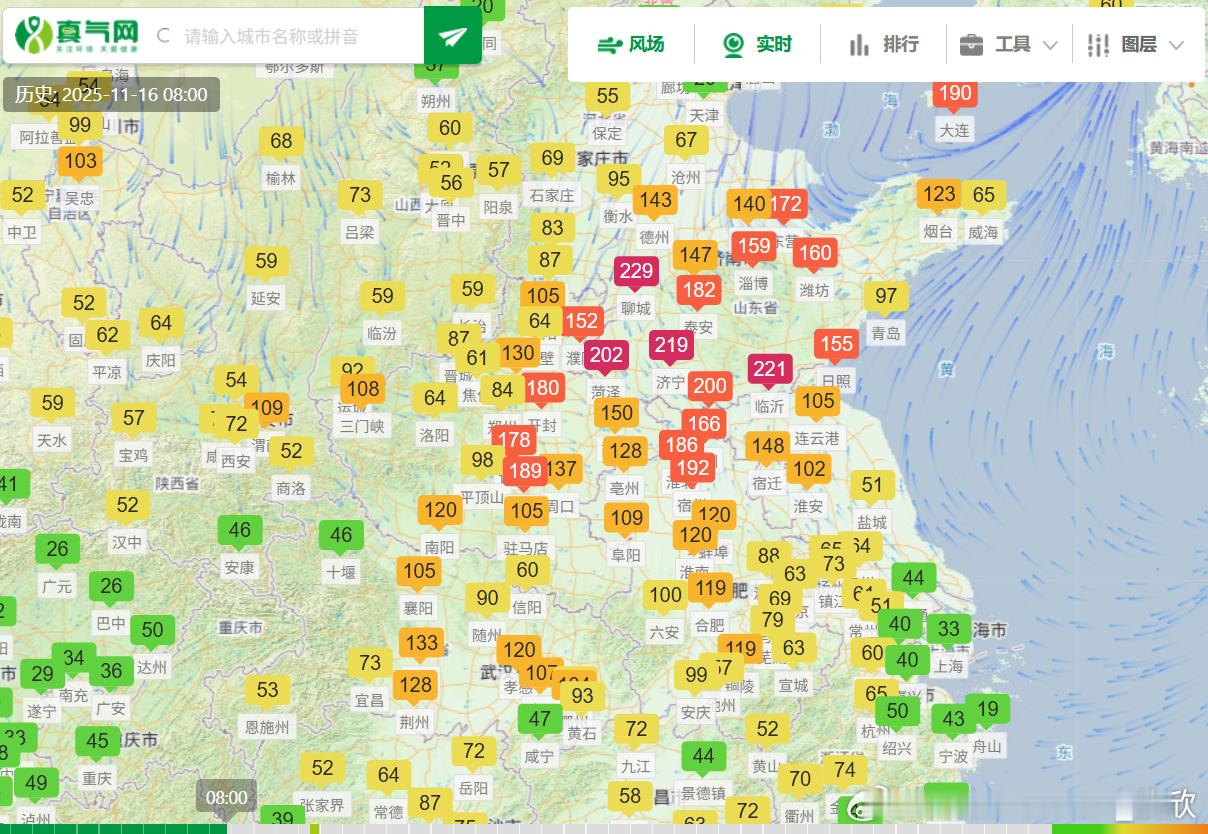Expand the 工具 tools dropdown

coord(1008,44)
